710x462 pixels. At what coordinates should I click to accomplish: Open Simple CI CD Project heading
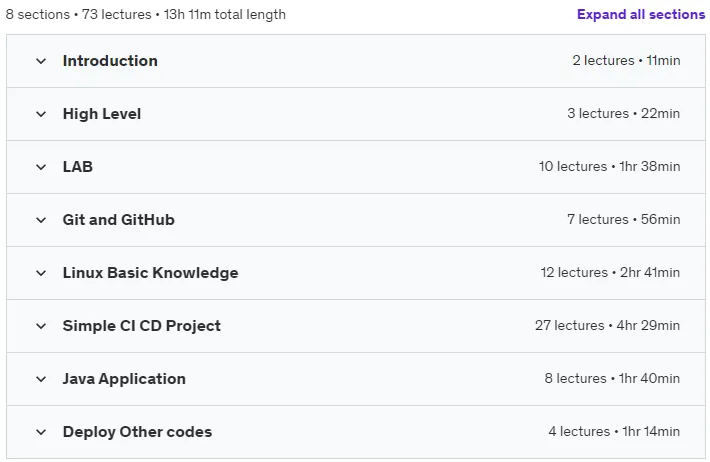(142, 326)
